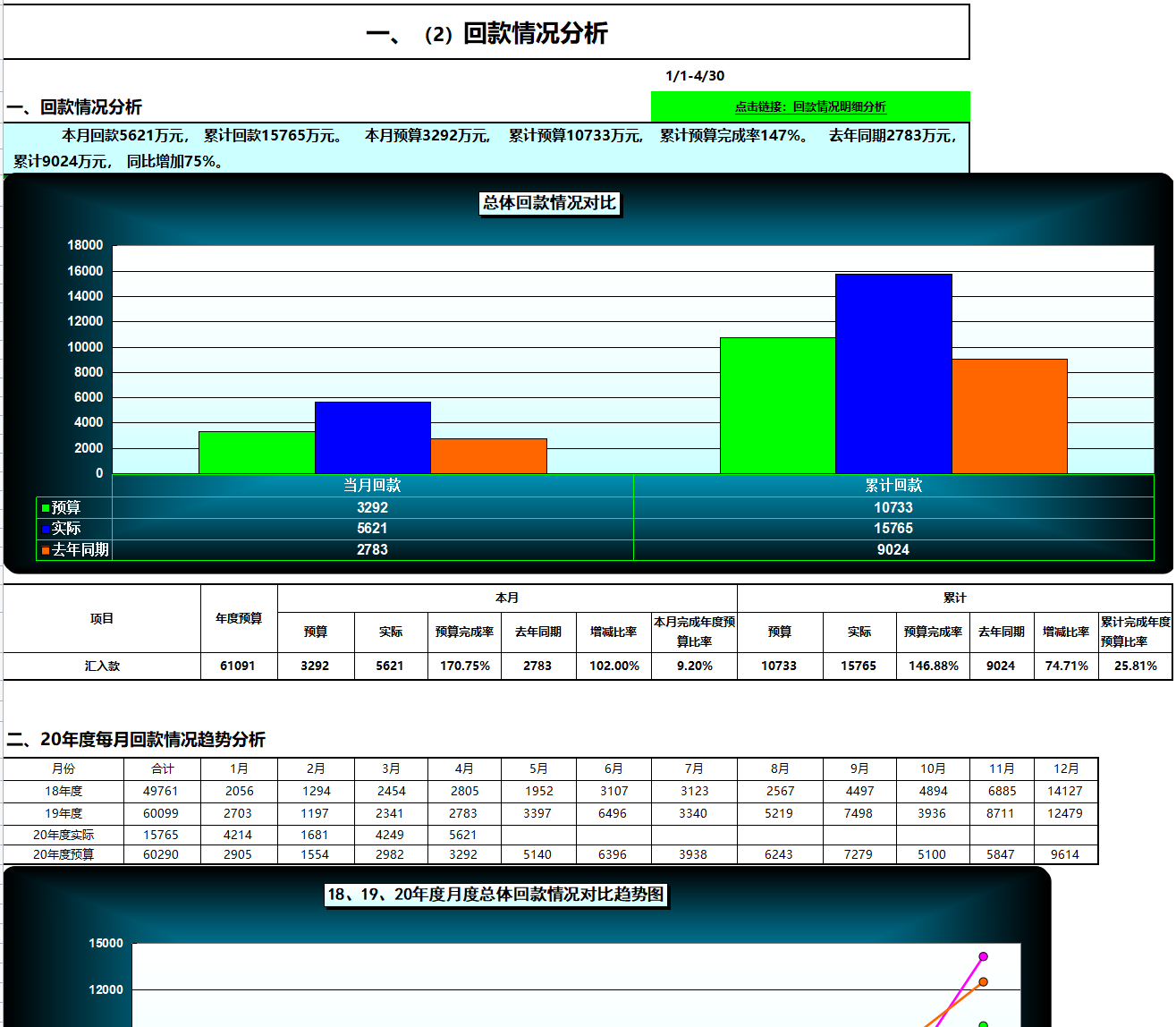Select the 170.75% budget completion cell
Image resolution: width=1176 pixels, height=1027 pixels.
coord(465,666)
